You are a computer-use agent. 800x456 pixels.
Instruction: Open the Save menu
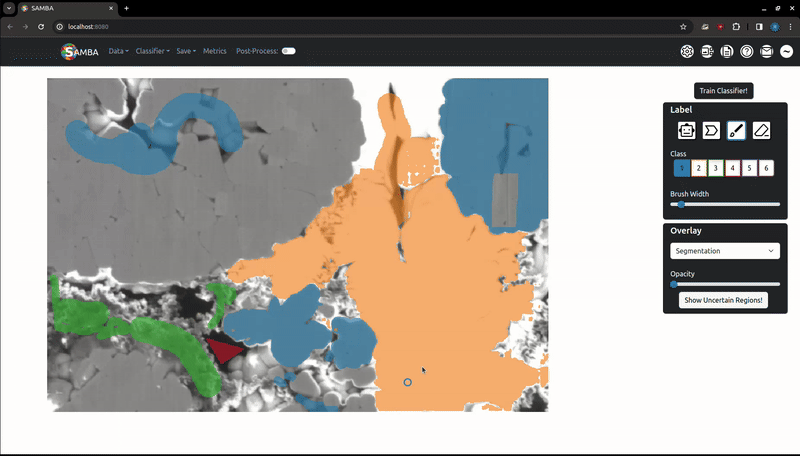[187, 51]
